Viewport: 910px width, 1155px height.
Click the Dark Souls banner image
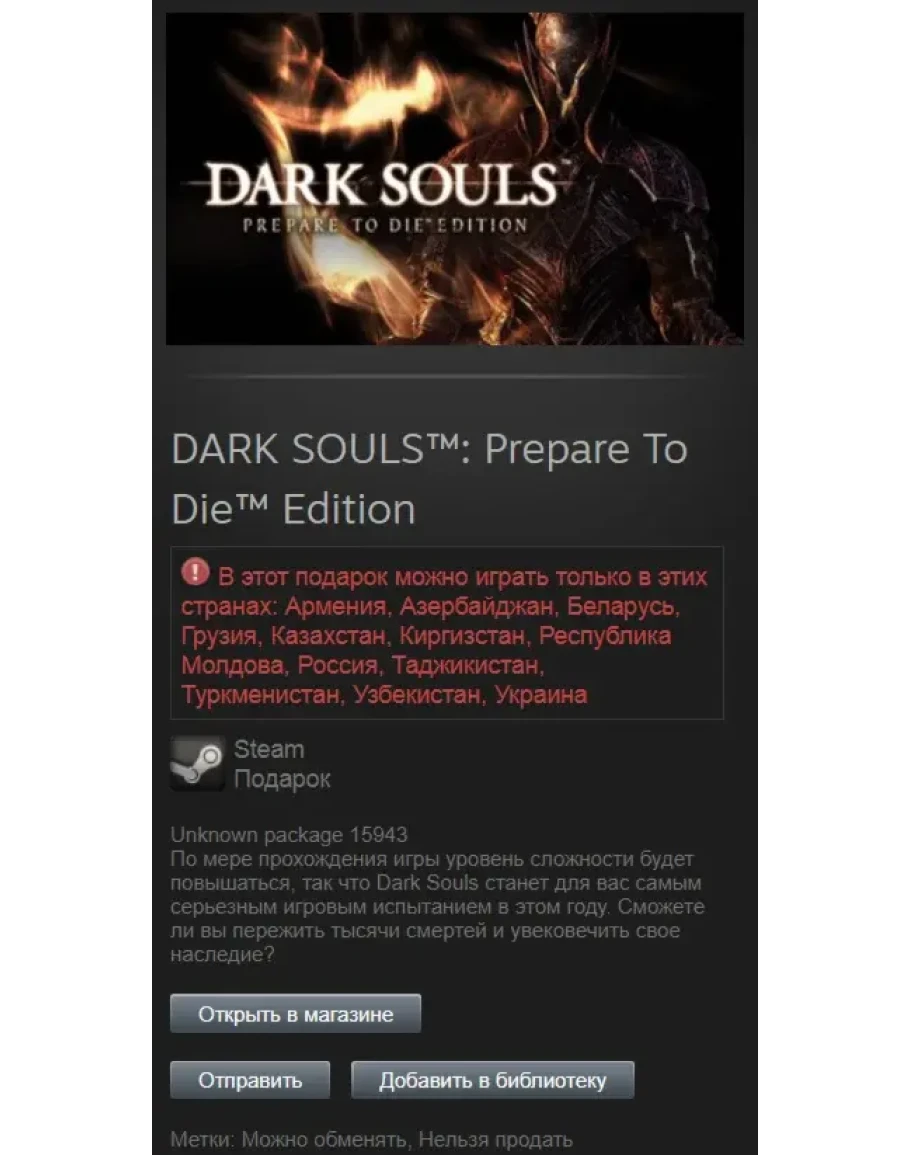[x=455, y=178]
